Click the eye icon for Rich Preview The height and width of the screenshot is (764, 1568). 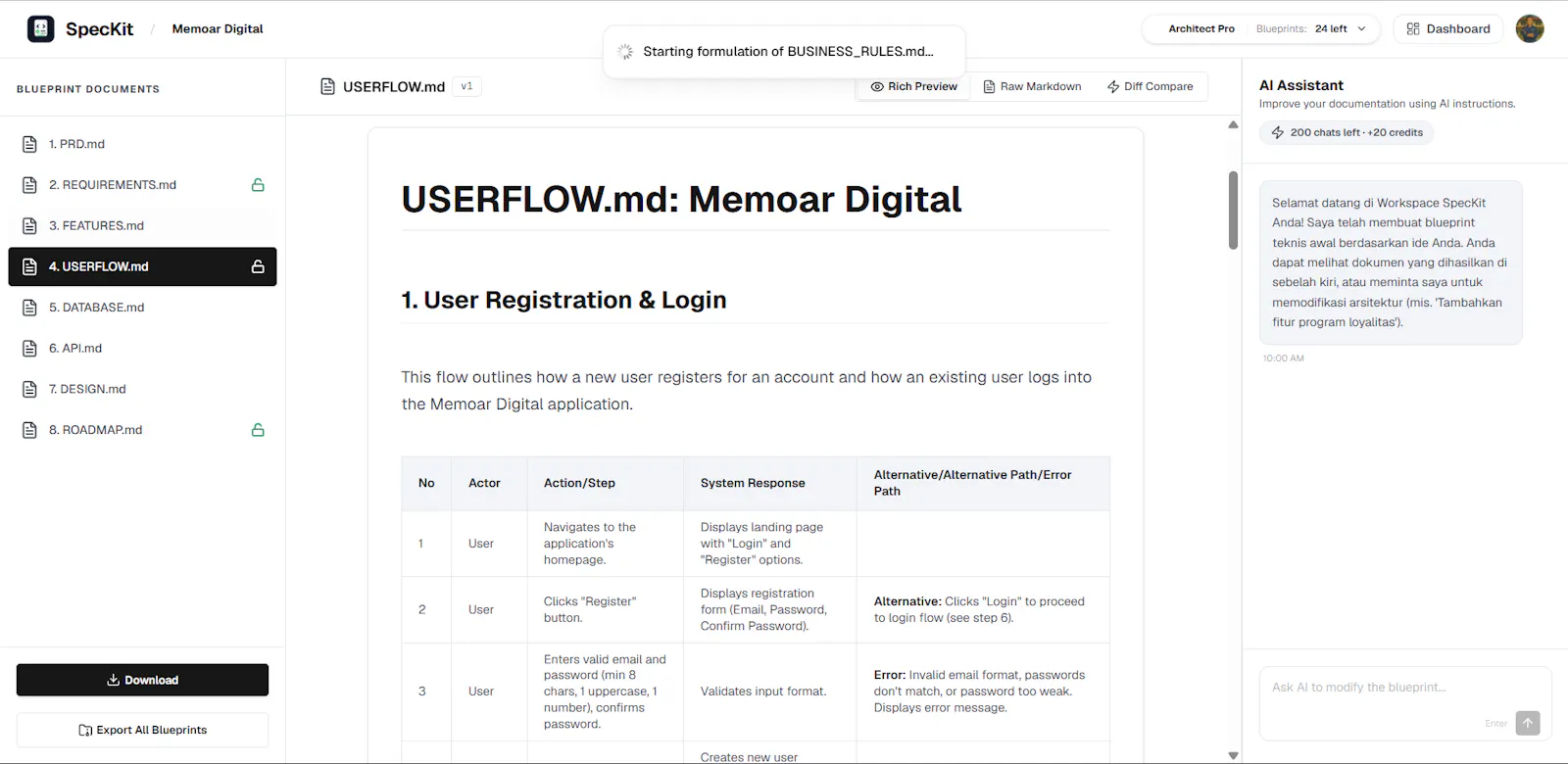point(877,86)
